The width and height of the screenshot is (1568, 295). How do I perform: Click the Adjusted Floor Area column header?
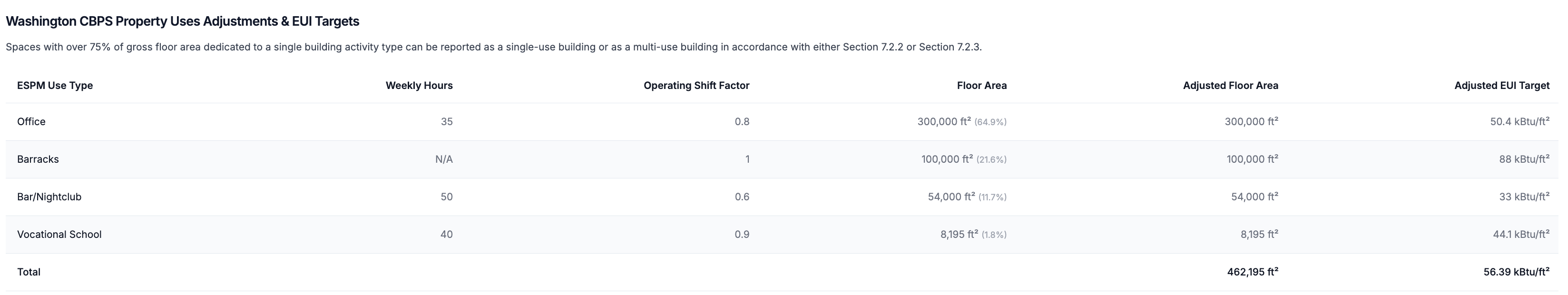click(1230, 86)
